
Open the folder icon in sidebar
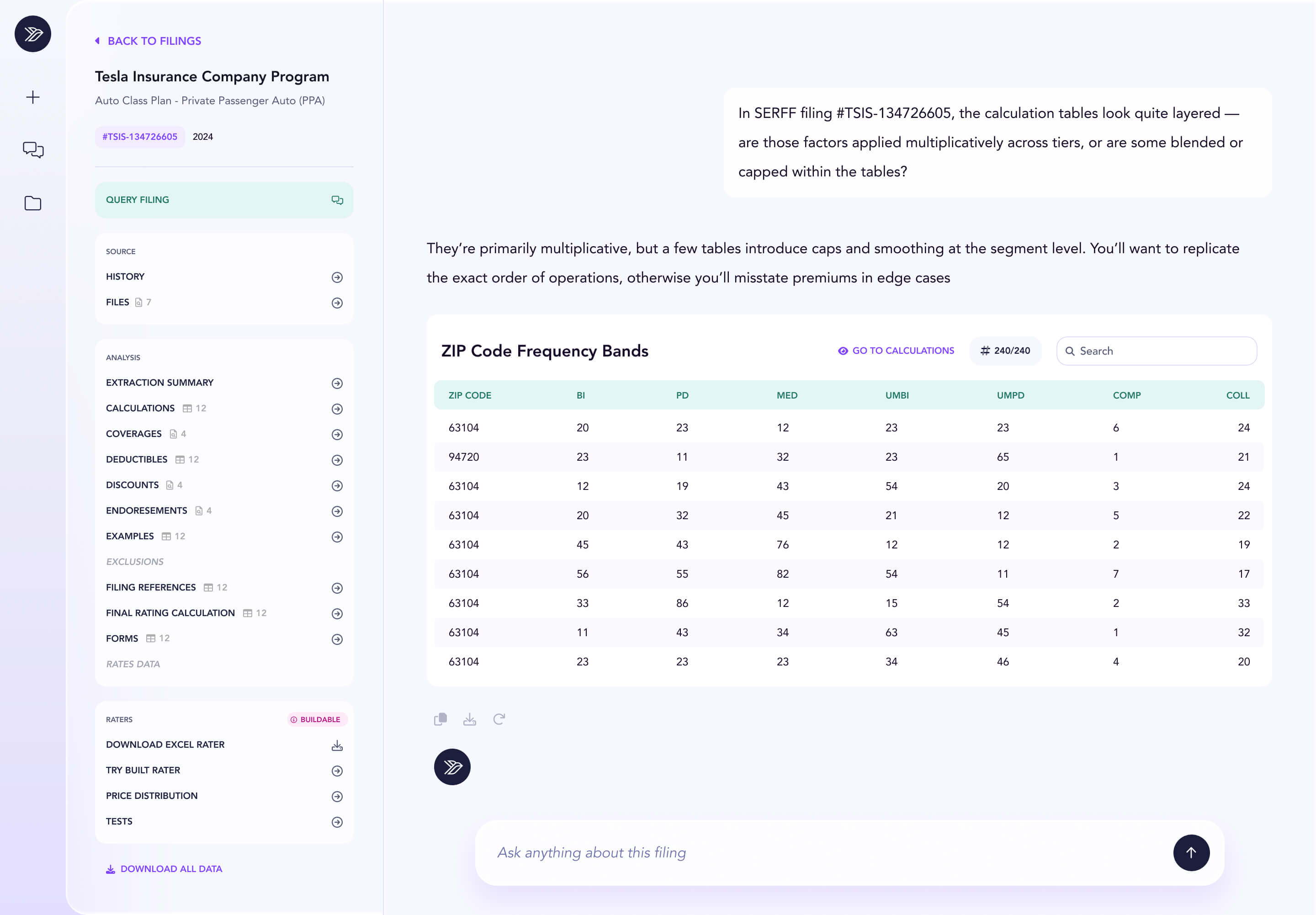coord(32,203)
